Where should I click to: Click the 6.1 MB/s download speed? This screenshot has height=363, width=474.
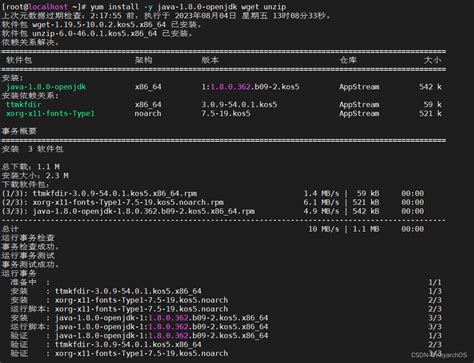[321, 202]
